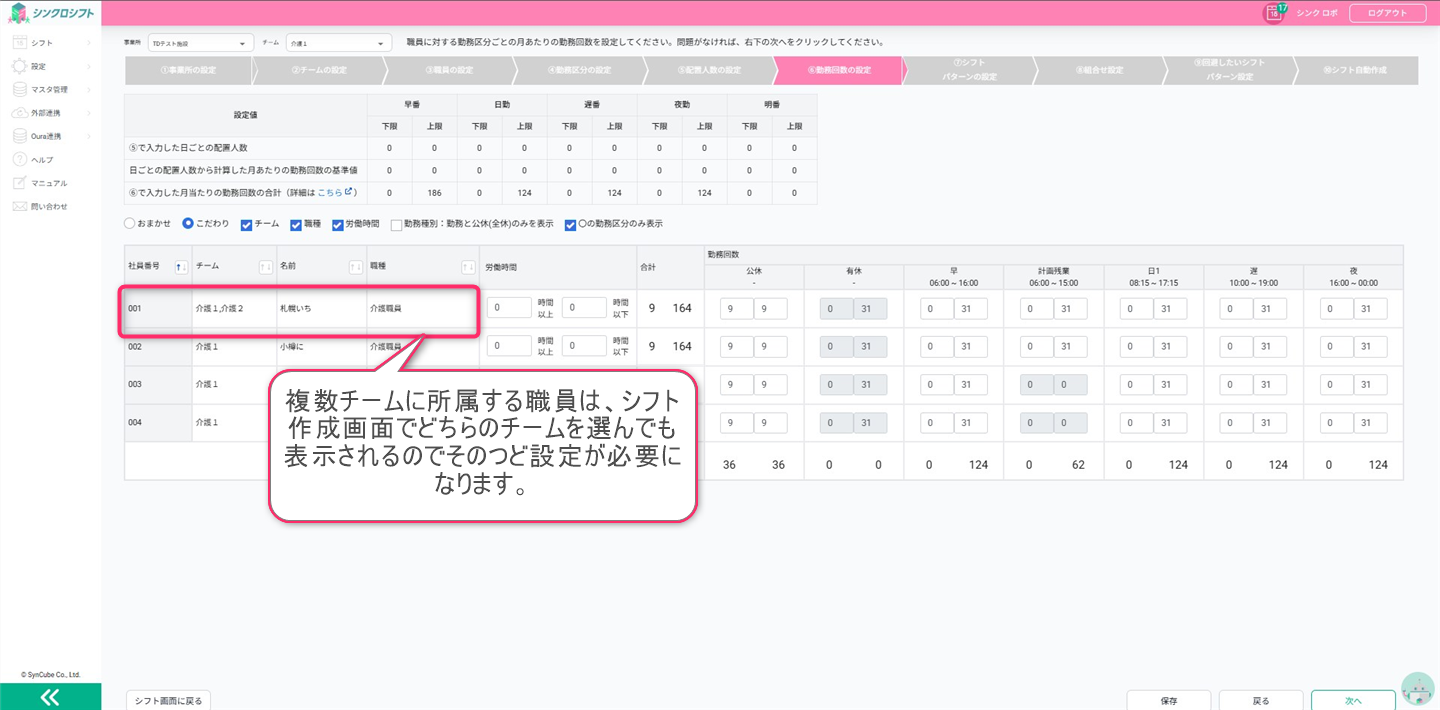Click the 日1 lower-limit input for employee 003

[1136, 385]
